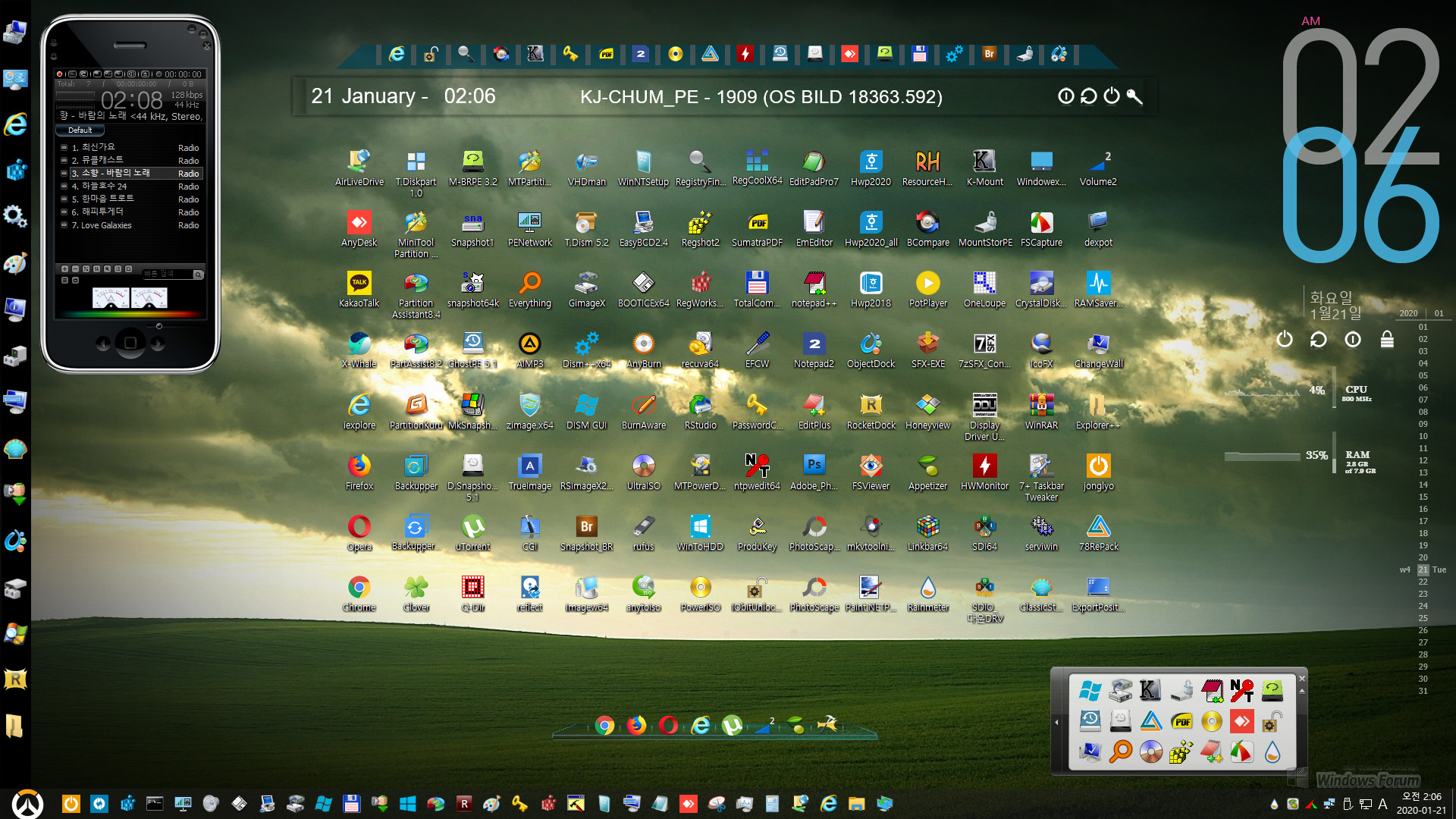Open the Default playlist tab

click(80, 130)
